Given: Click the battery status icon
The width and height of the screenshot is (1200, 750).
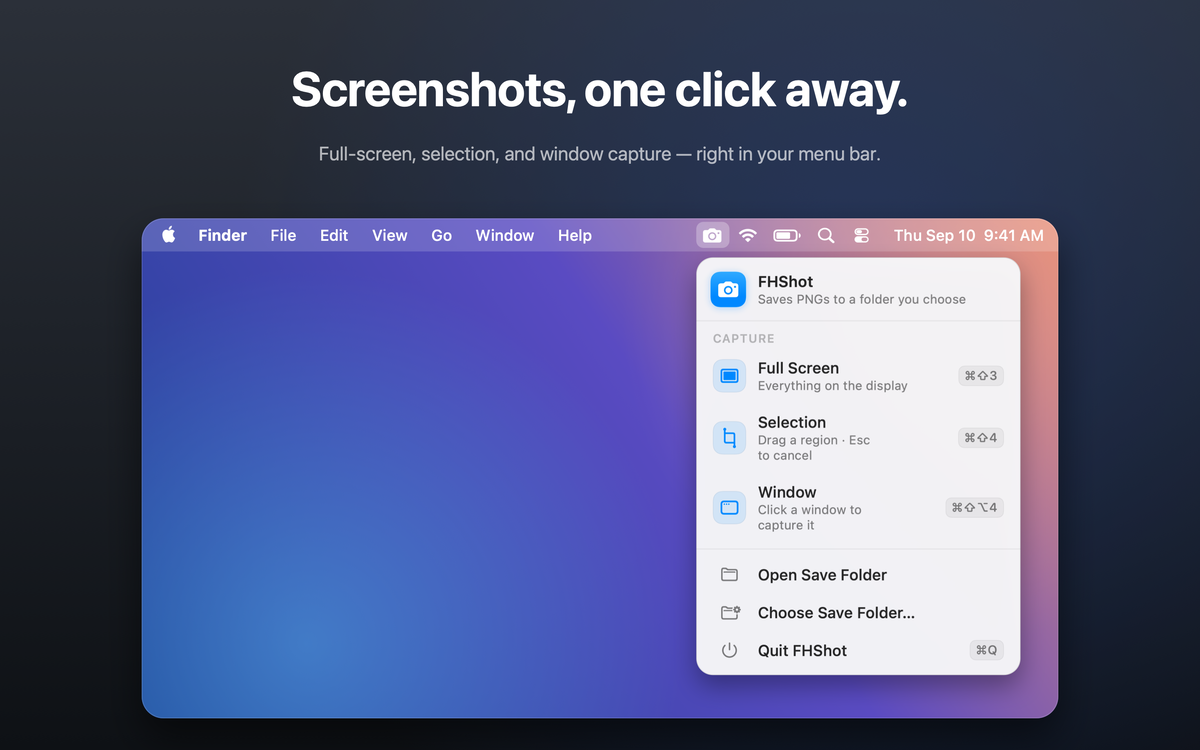Looking at the screenshot, I should click(787, 235).
